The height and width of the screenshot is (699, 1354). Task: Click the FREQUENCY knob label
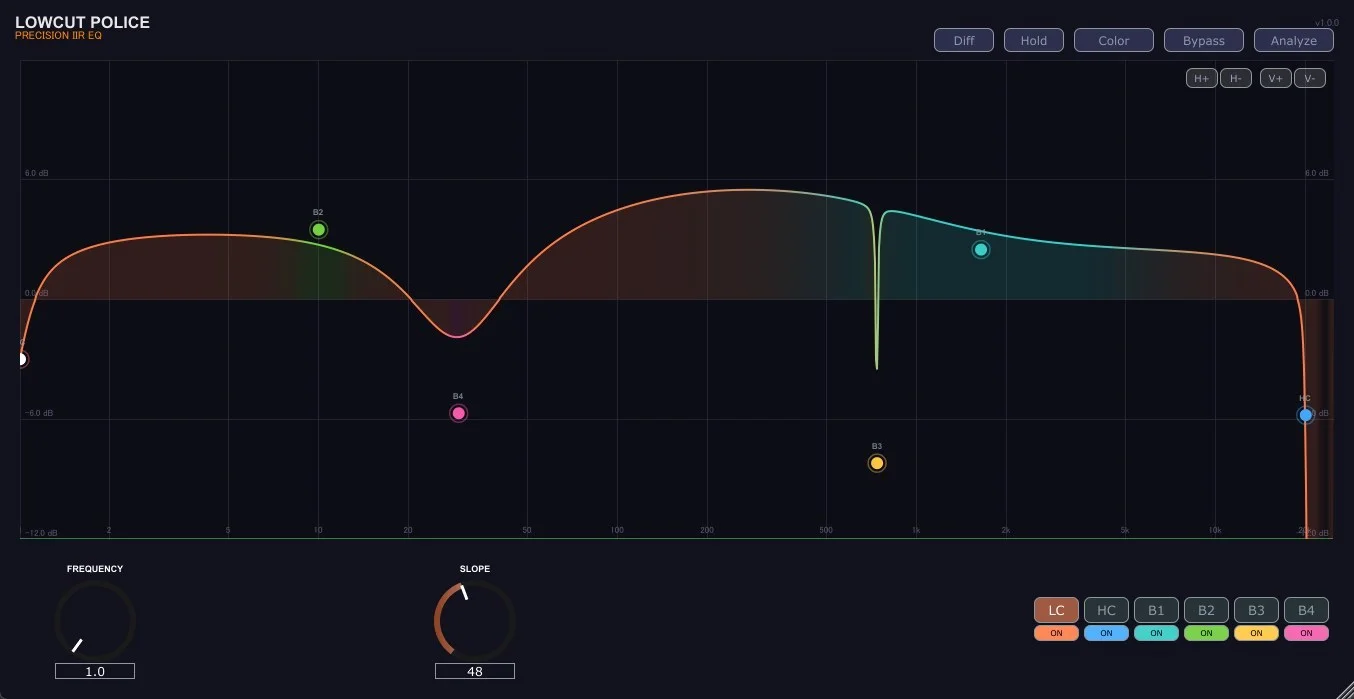click(x=95, y=569)
